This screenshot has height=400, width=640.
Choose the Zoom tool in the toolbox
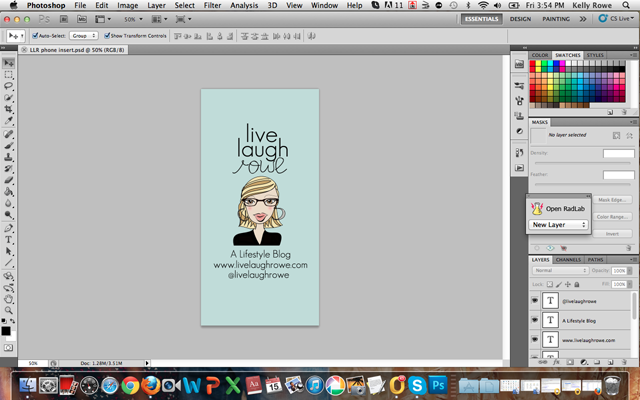tap(8, 310)
